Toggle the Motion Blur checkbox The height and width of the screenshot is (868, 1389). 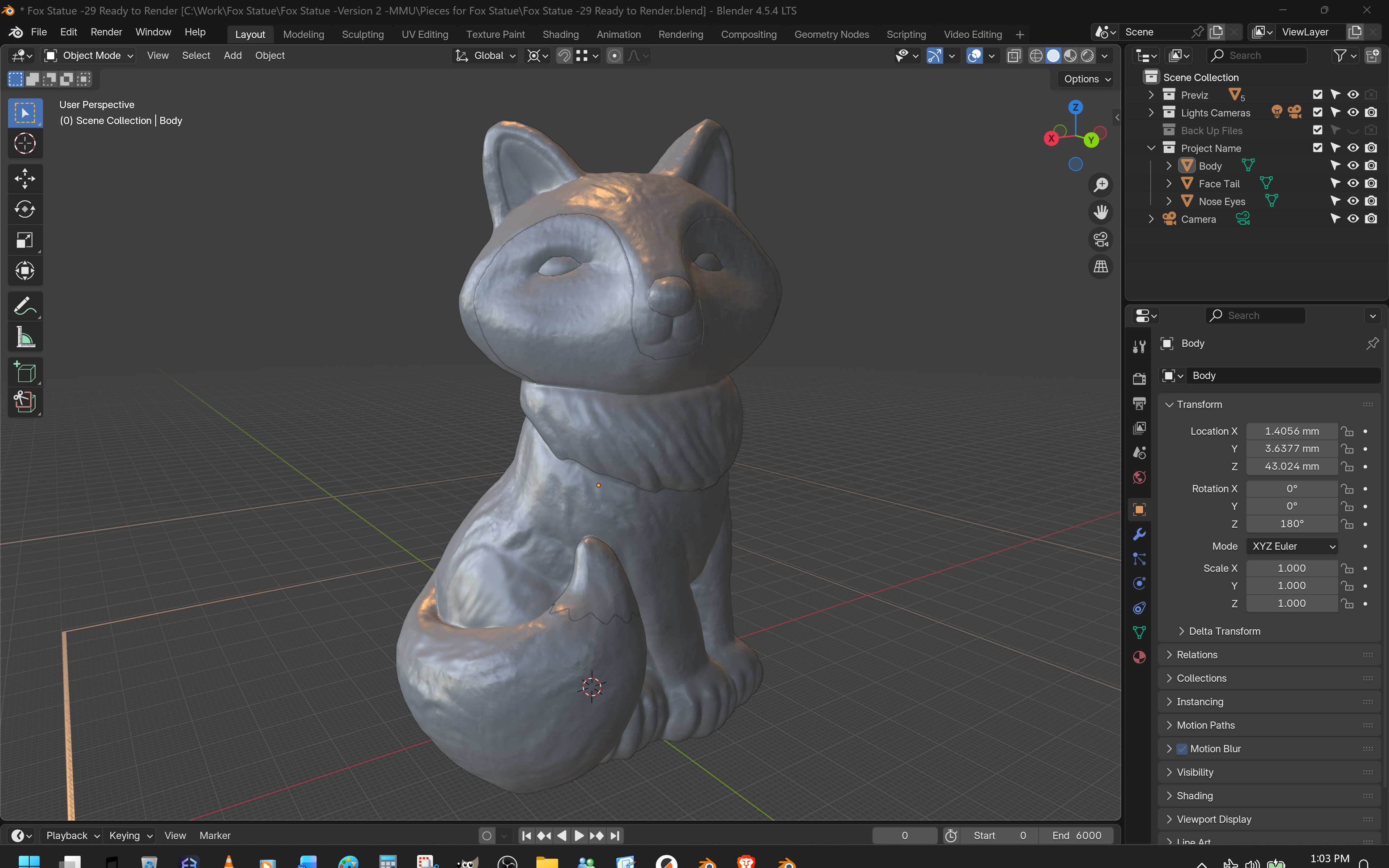(1182, 749)
